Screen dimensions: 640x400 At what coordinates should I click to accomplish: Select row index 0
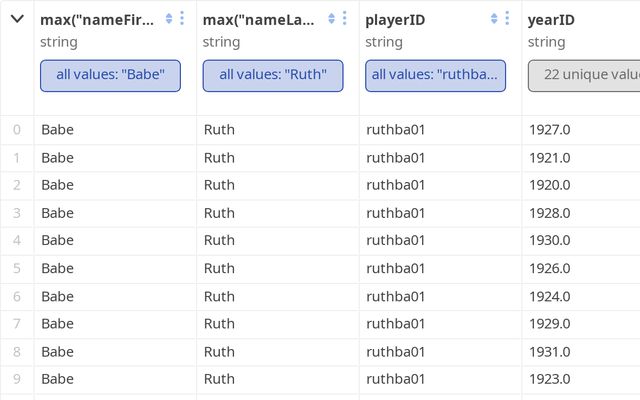coord(16,129)
